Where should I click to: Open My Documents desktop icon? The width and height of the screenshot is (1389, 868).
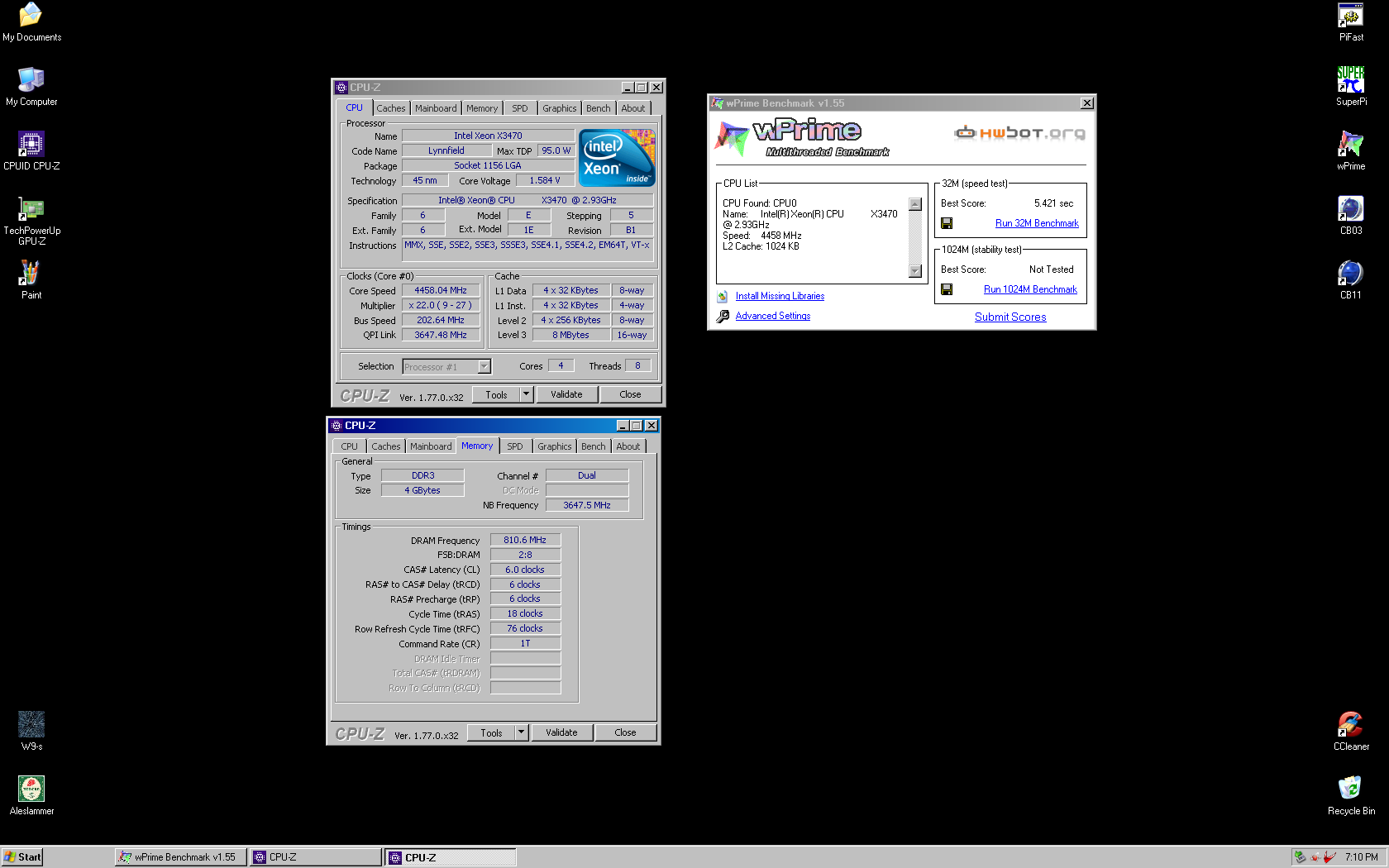31,22
